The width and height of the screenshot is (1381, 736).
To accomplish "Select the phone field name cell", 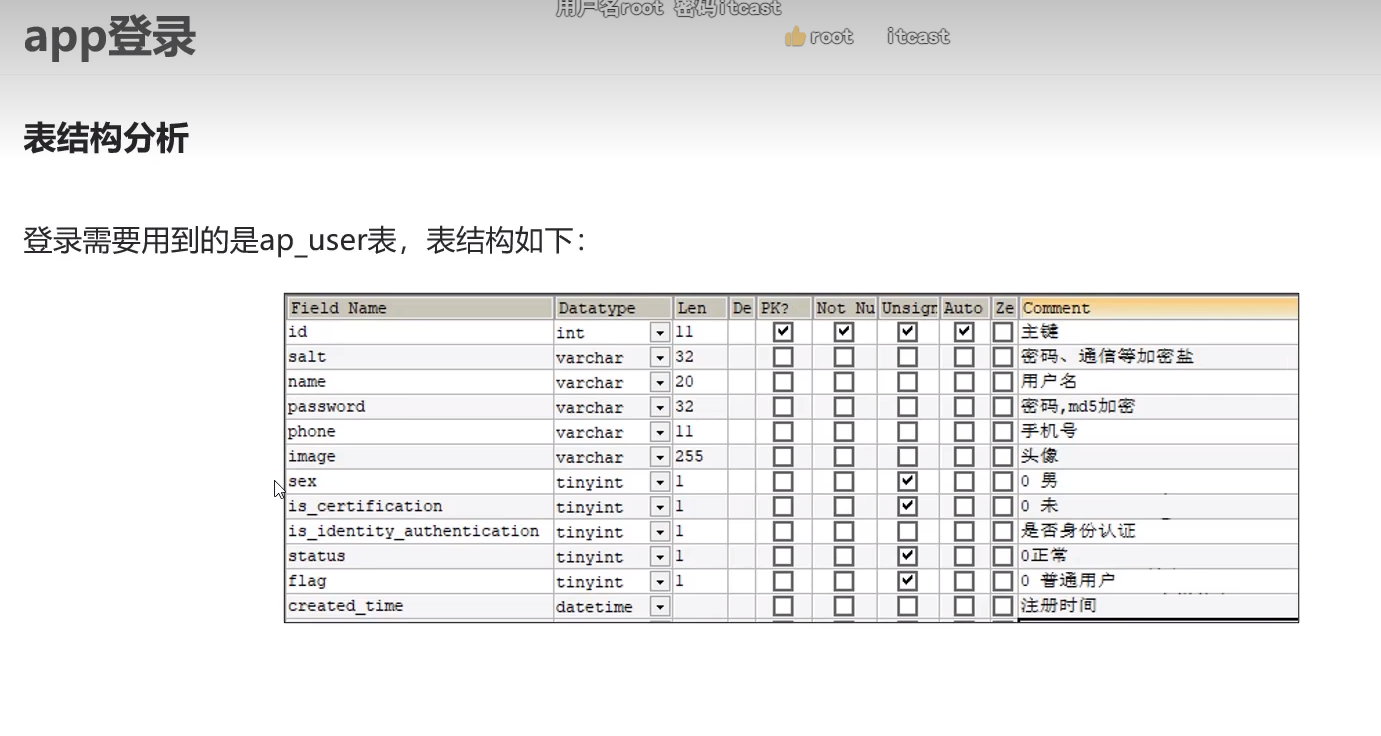I will (419, 432).
